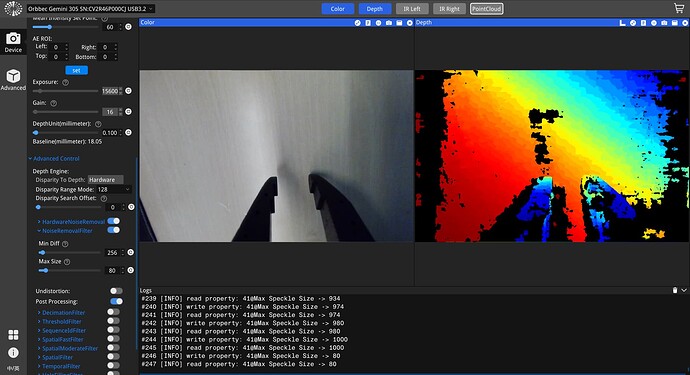Click the record icon in Color panel header

410,22
